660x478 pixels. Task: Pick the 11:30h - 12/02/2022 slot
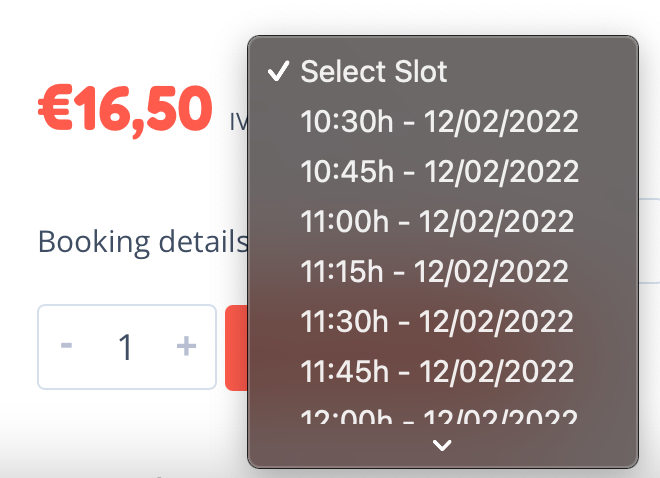click(x=437, y=321)
